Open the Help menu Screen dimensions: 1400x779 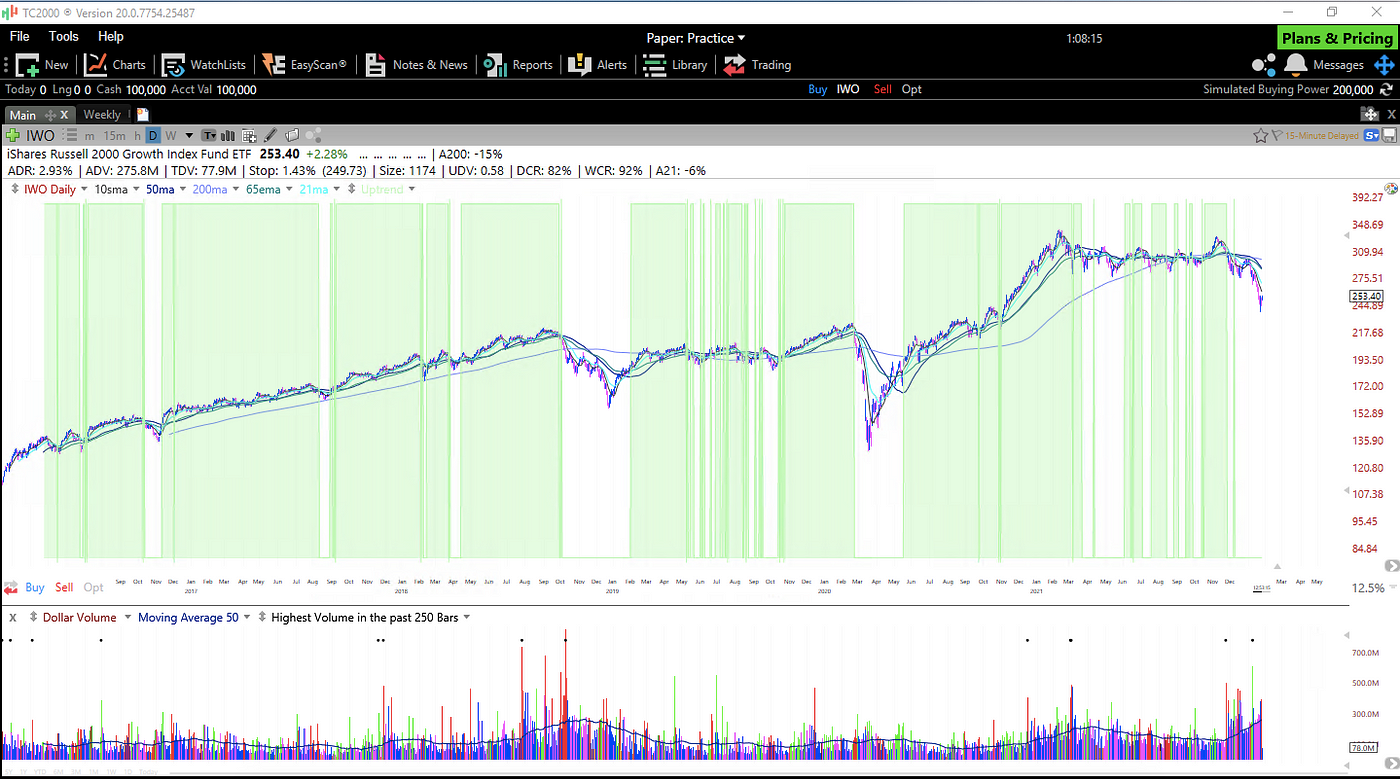click(111, 36)
